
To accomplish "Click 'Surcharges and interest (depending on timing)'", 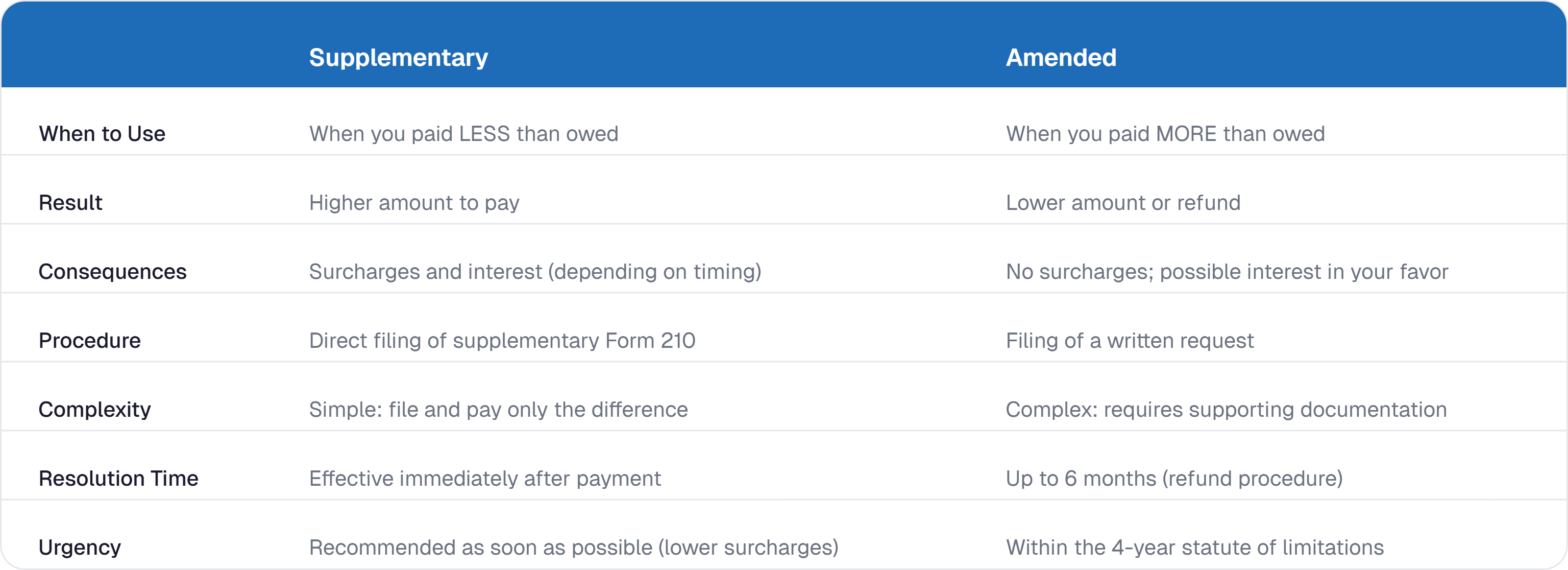I will click(534, 272).
